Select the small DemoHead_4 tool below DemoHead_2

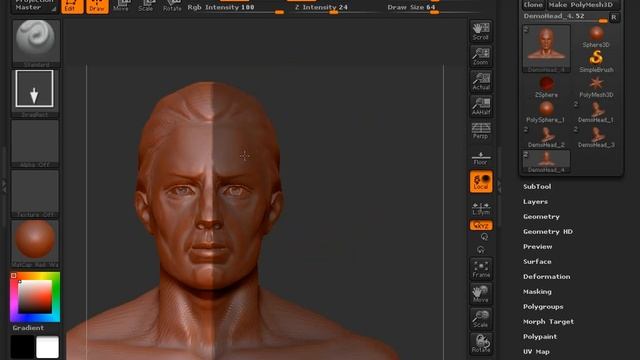(x=546, y=162)
